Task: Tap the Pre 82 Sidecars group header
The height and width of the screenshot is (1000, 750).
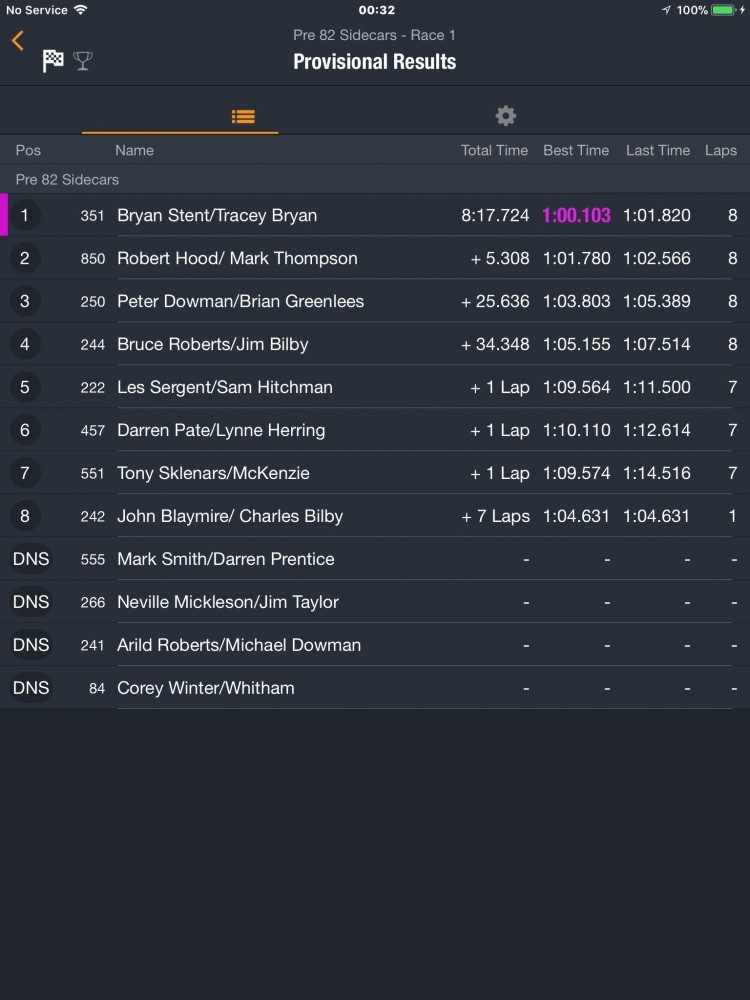Action: pyautogui.click(x=67, y=180)
